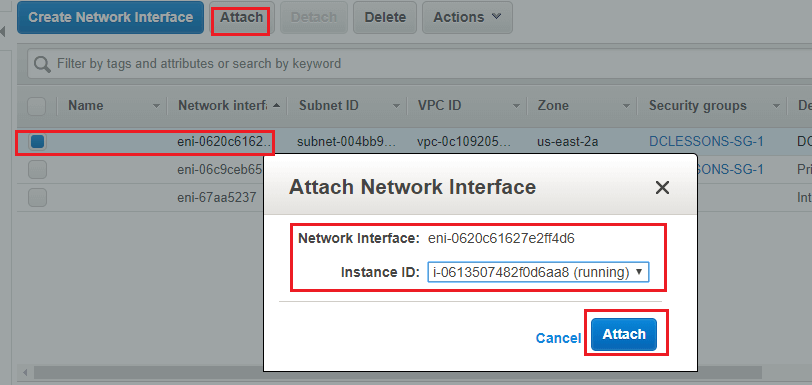
Task: Click the search magnifier icon in filter bar
Action: [42, 64]
